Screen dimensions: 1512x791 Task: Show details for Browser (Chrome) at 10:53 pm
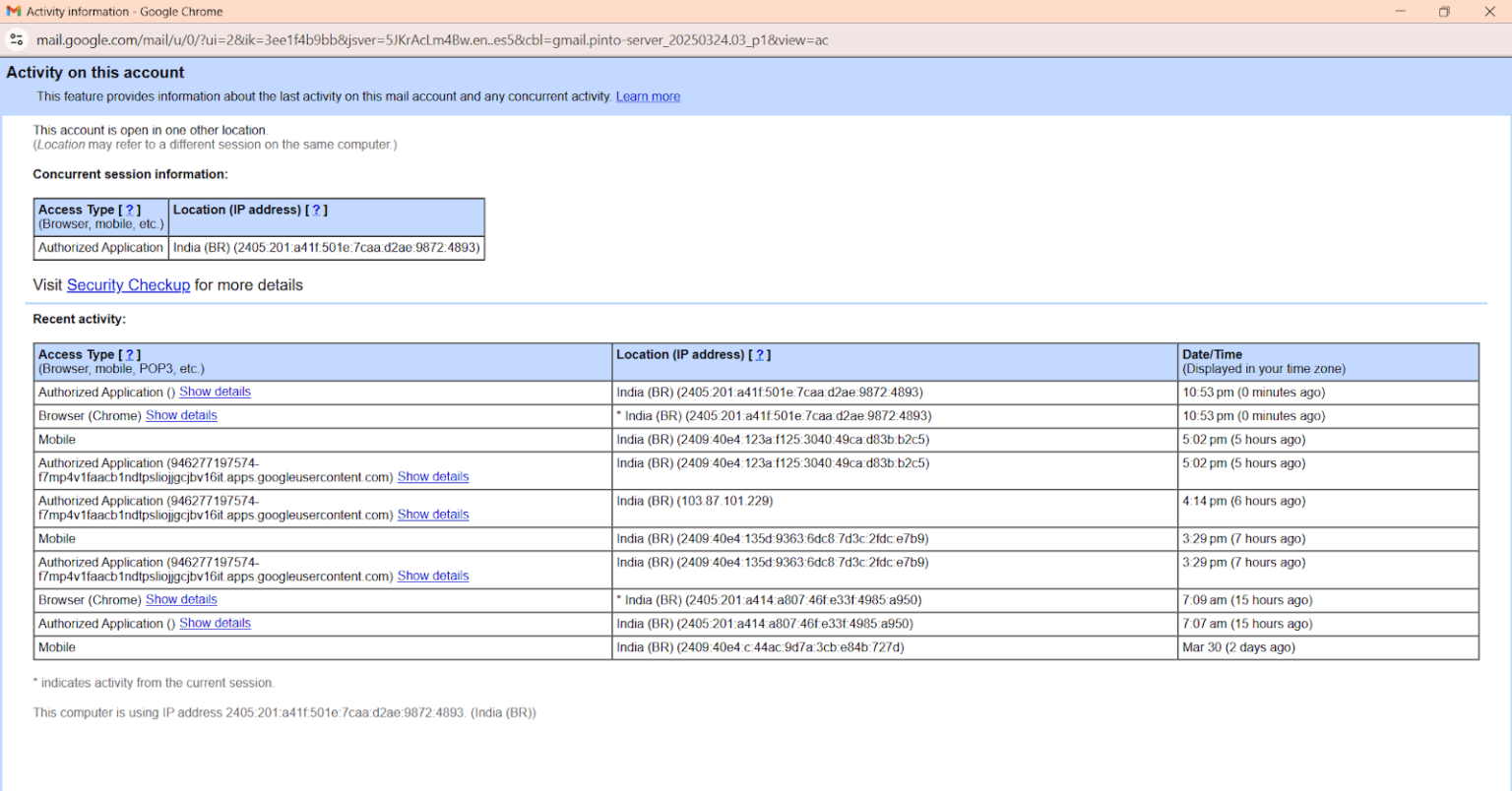pos(181,415)
